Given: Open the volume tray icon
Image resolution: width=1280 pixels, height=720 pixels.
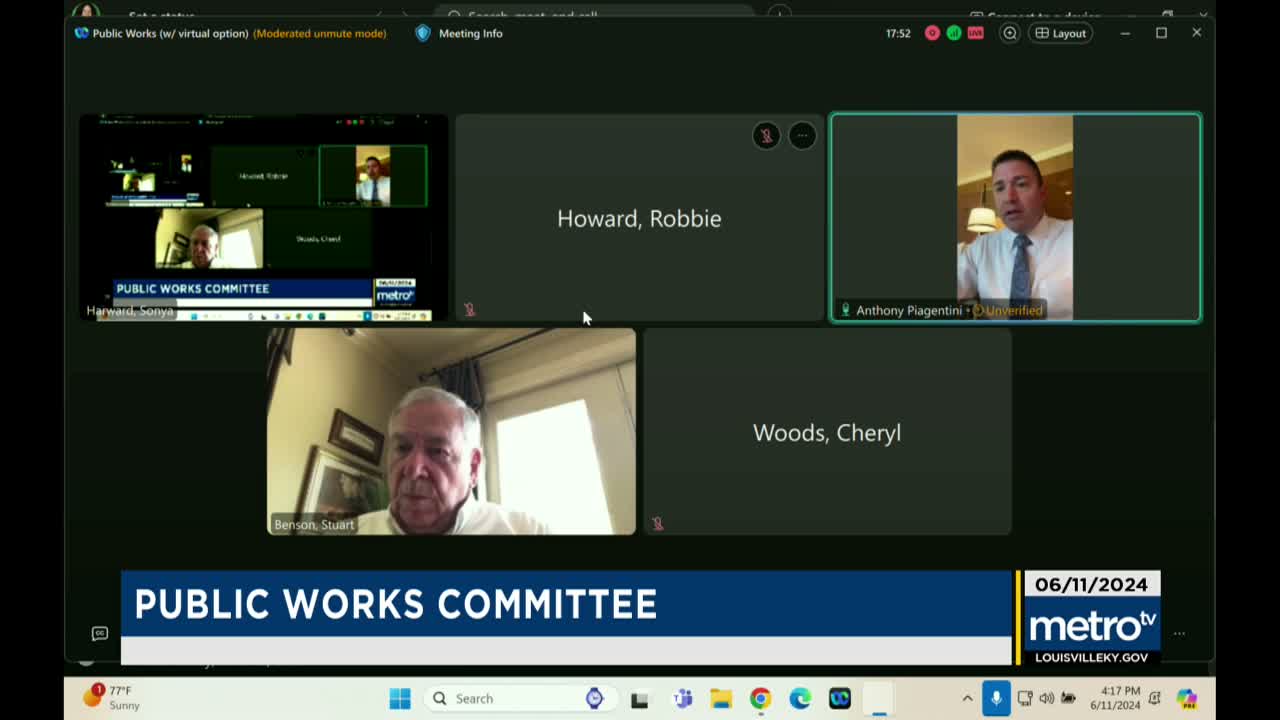Looking at the screenshot, I should (1046, 698).
